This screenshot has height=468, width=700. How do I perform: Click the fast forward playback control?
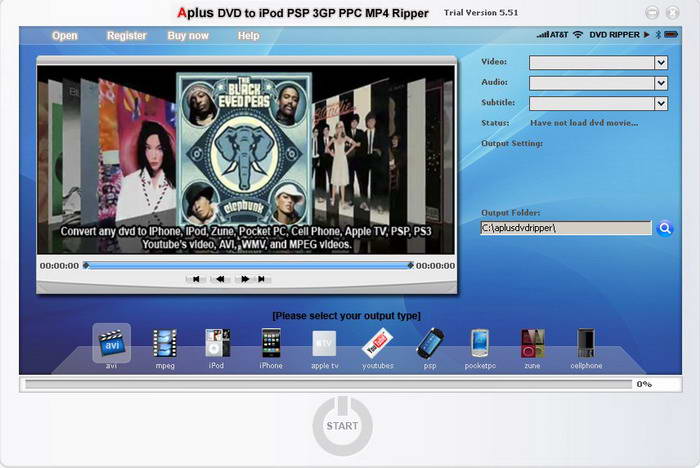[x=245, y=279]
